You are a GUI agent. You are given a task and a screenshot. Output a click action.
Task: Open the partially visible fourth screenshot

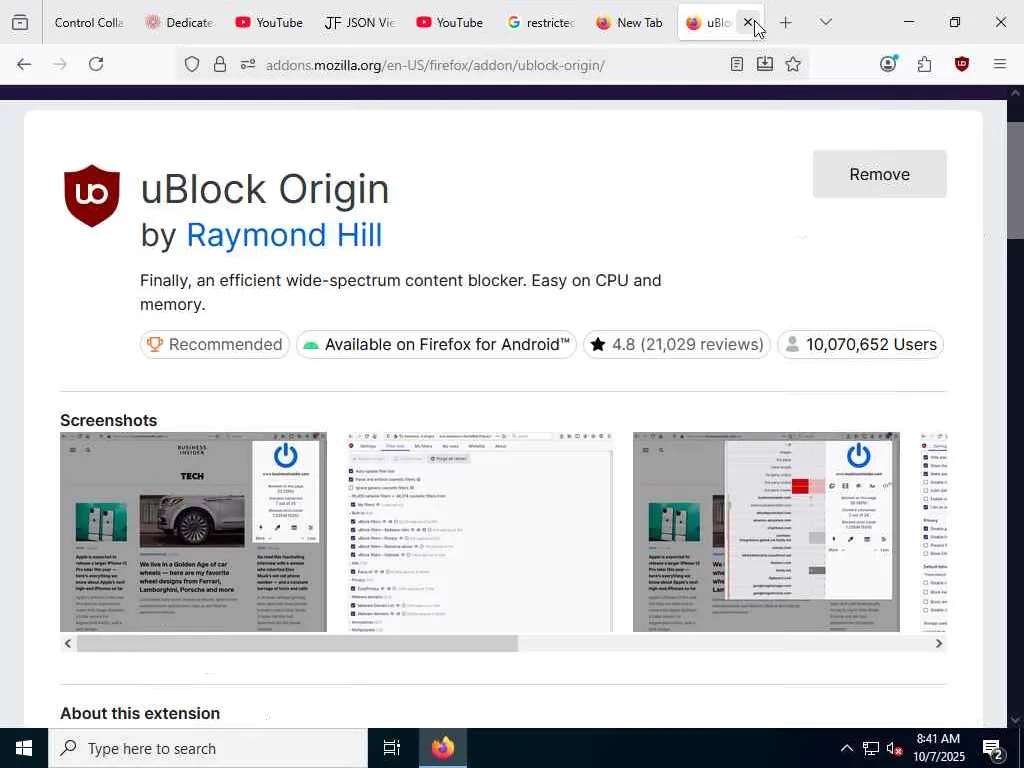(x=933, y=532)
